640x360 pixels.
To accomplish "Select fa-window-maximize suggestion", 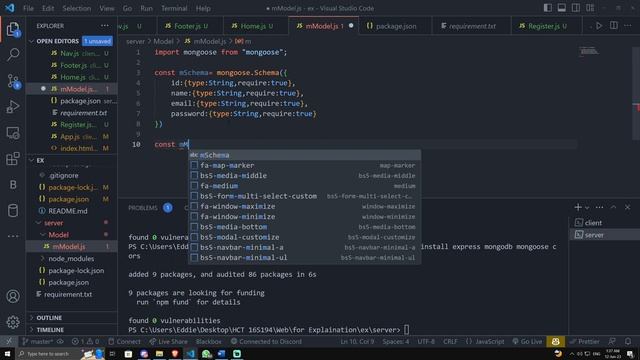I will (304, 207).
